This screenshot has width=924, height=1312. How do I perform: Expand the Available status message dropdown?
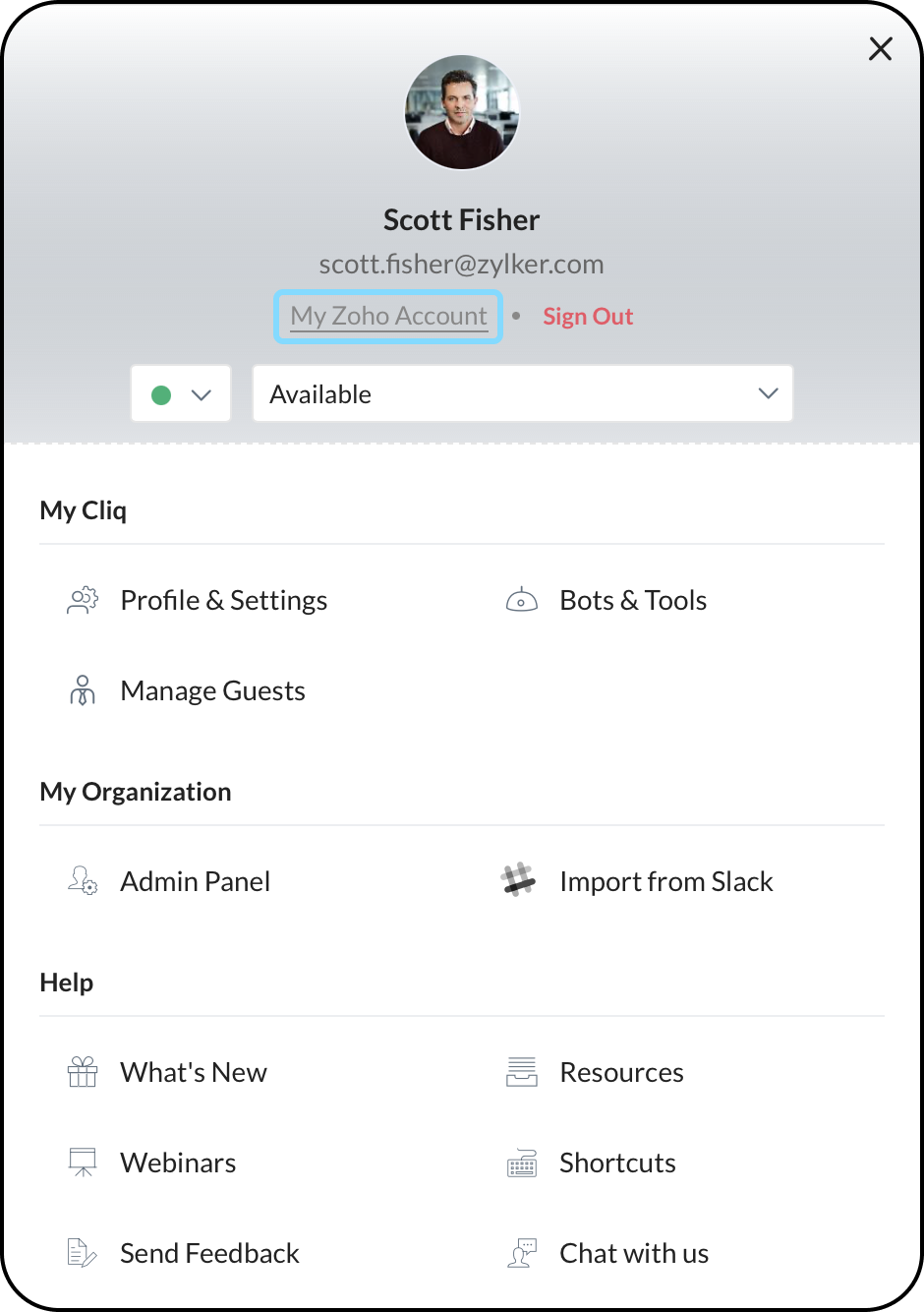tap(521, 394)
